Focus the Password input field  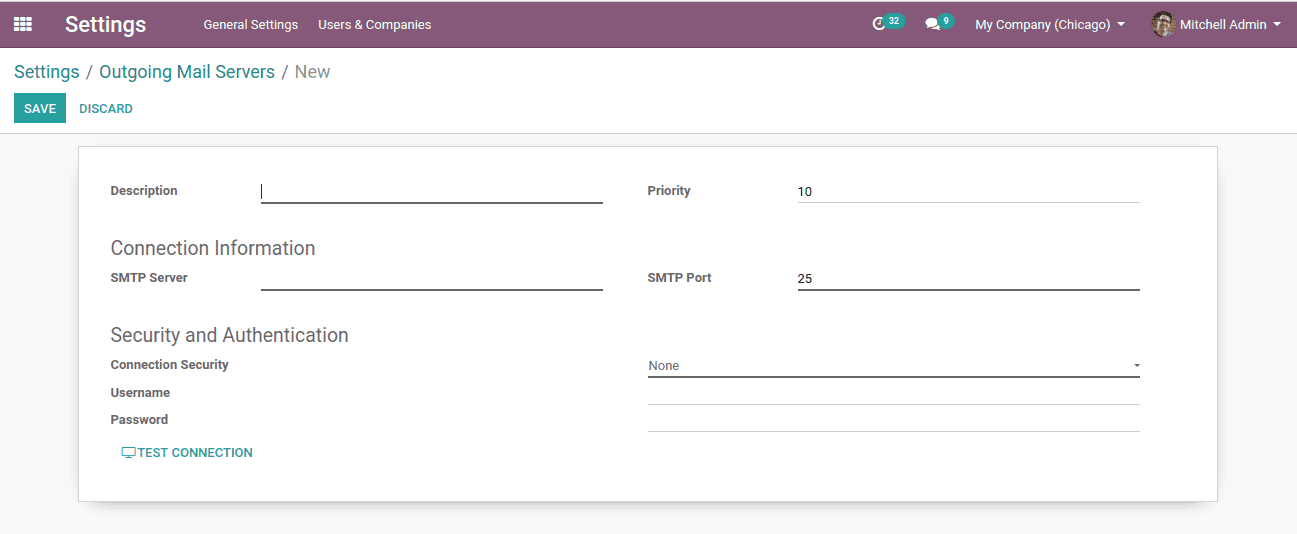[x=894, y=421]
